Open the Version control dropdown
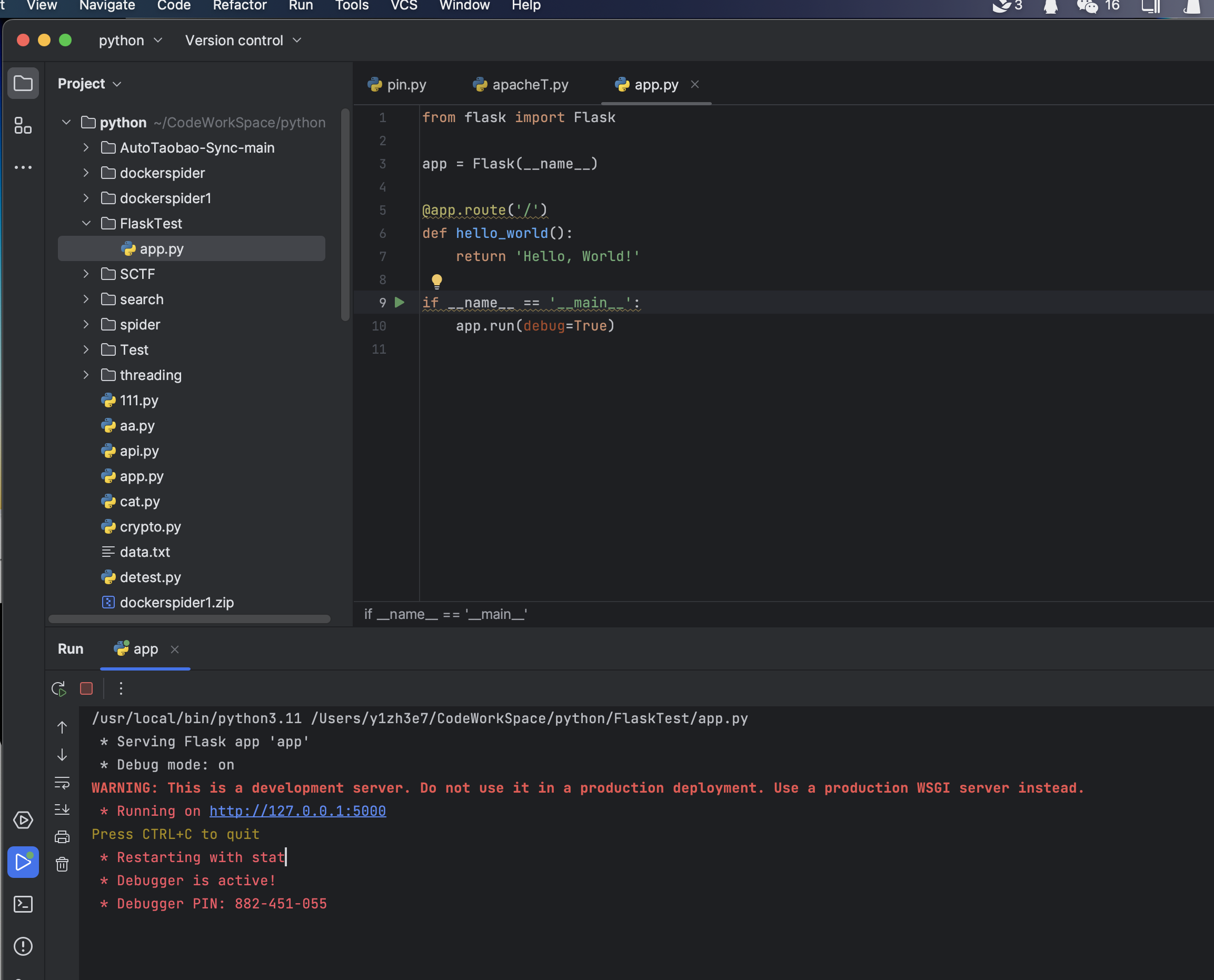This screenshot has height=980, width=1214. click(x=243, y=41)
